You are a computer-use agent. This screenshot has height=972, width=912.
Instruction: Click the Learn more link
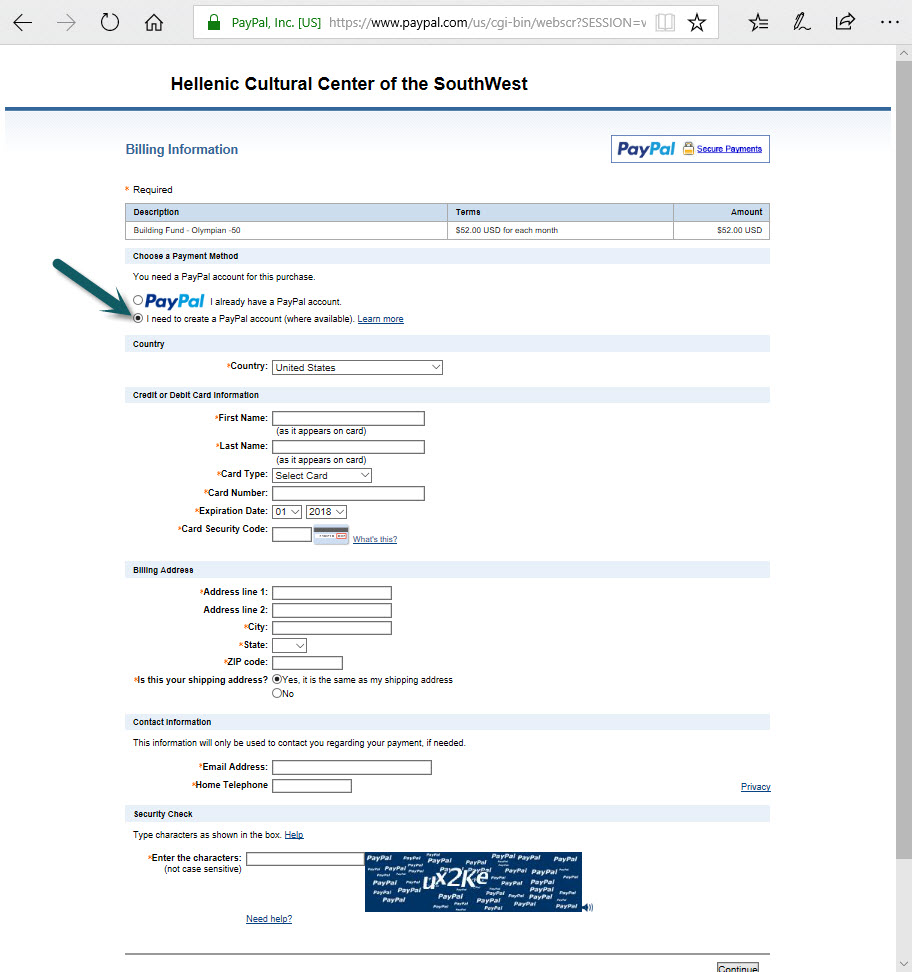(381, 319)
